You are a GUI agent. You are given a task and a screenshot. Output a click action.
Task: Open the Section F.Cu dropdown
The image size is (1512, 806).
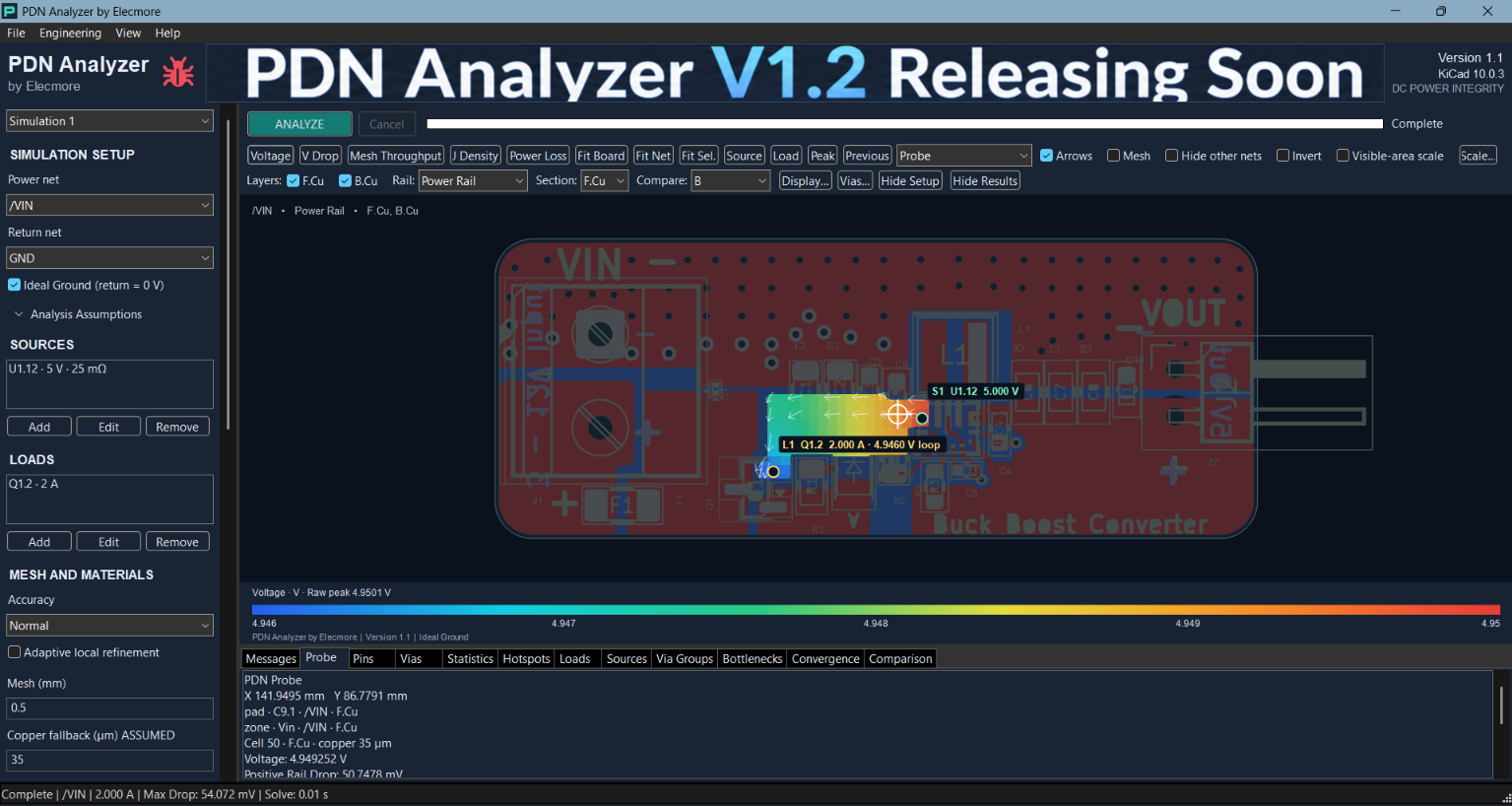[605, 180]
